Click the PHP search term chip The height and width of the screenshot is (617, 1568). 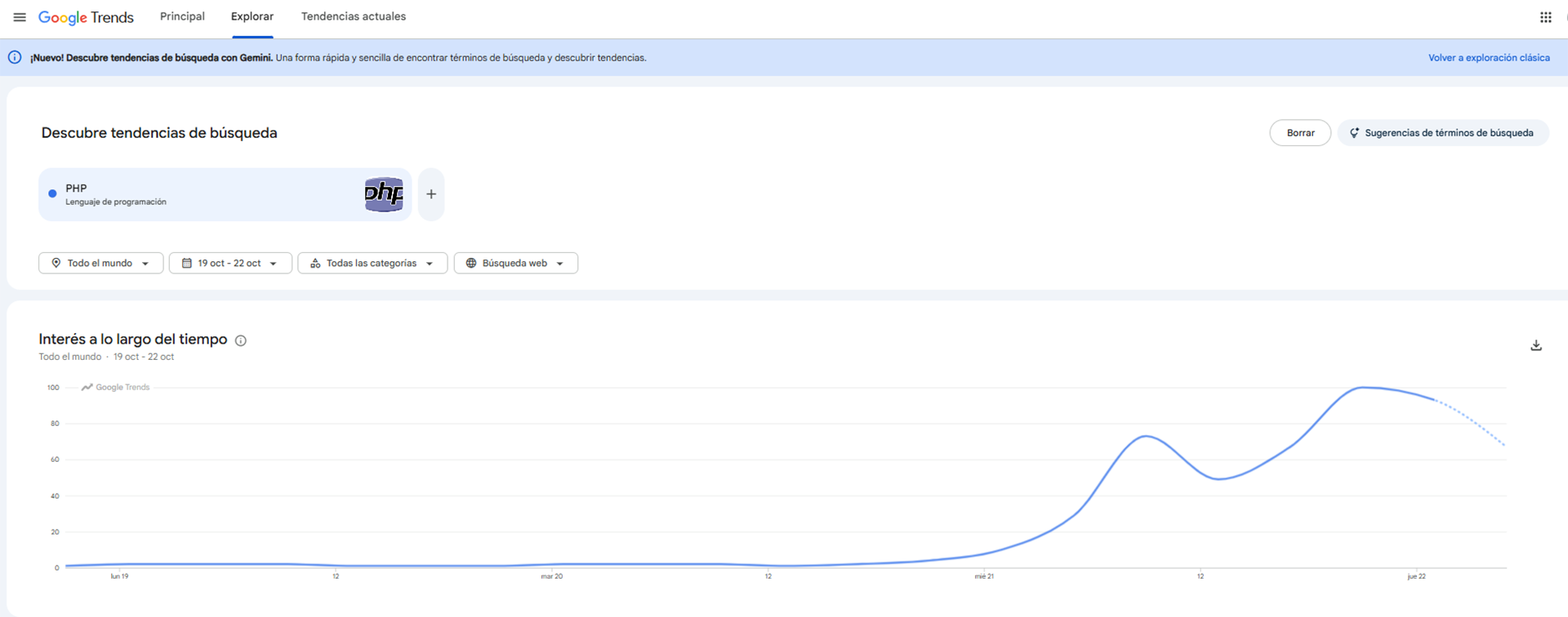tap(225, 194)
